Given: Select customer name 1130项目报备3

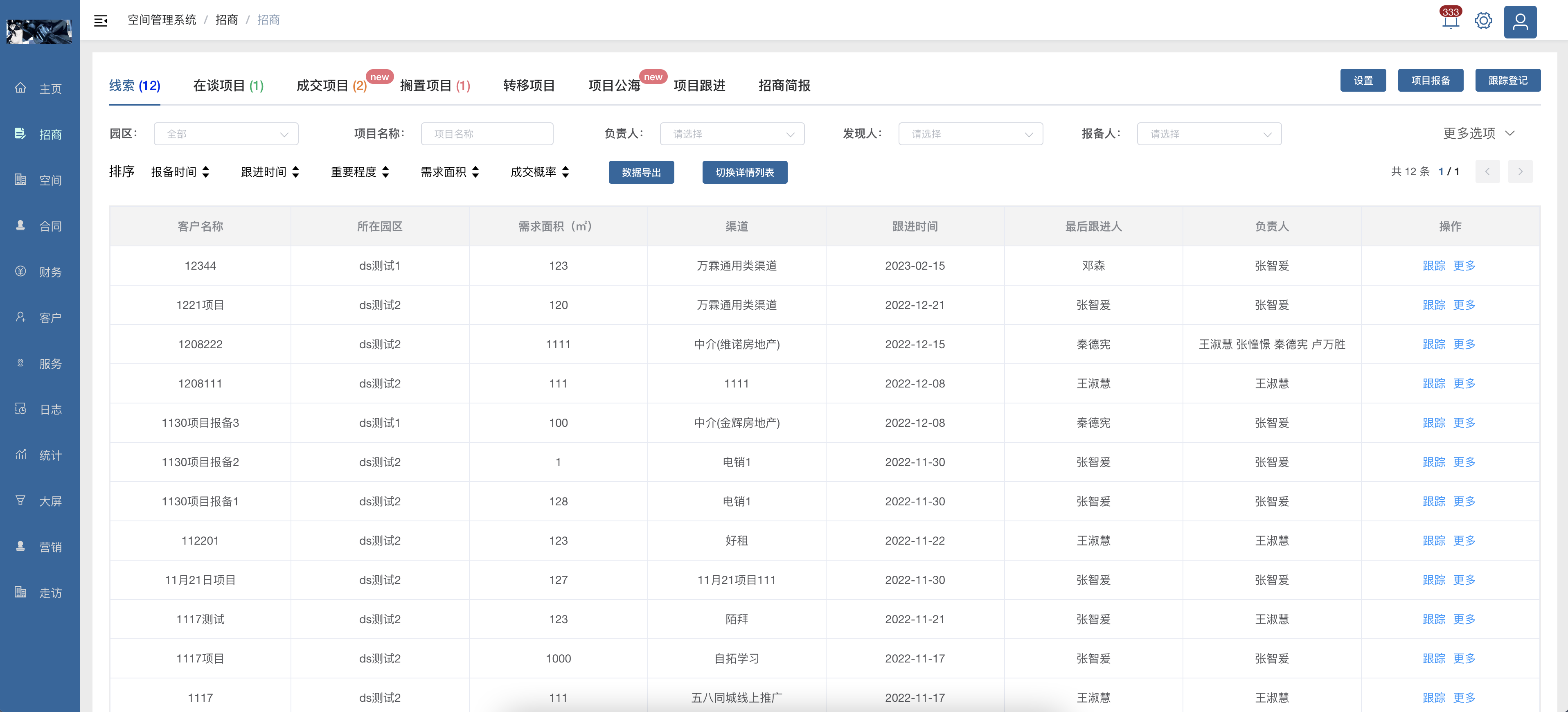Looking at the screenshot, I should (200, 423).
